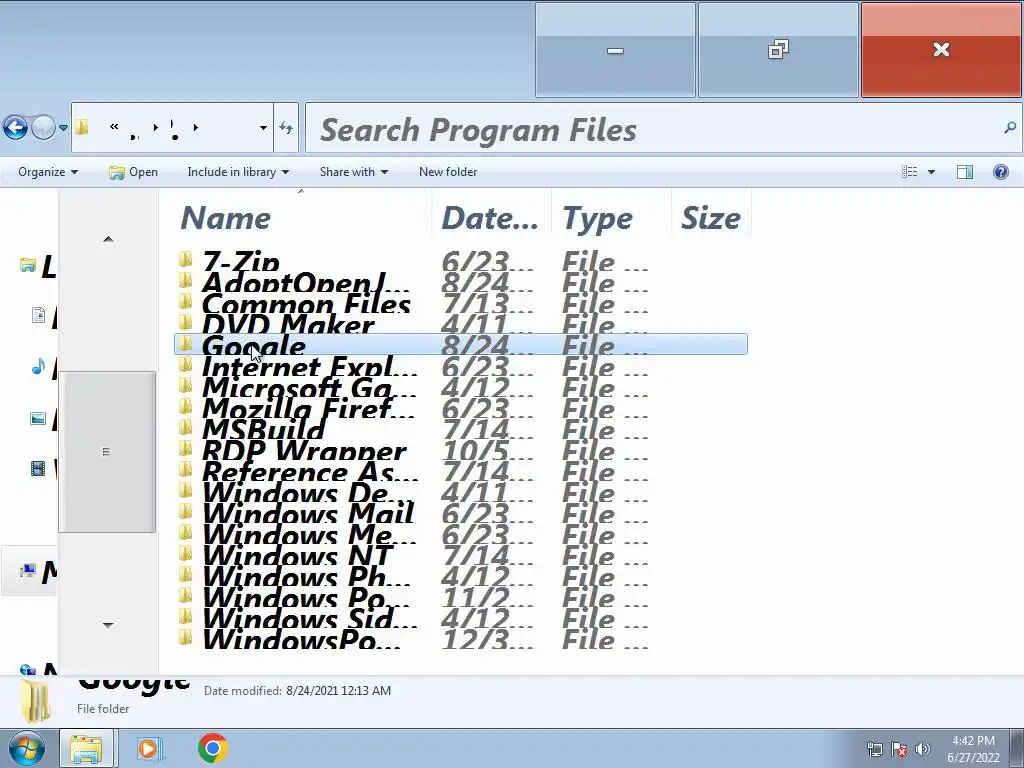Click the Windows Portable folder icon
The image size is (1024, 768).
185,595
